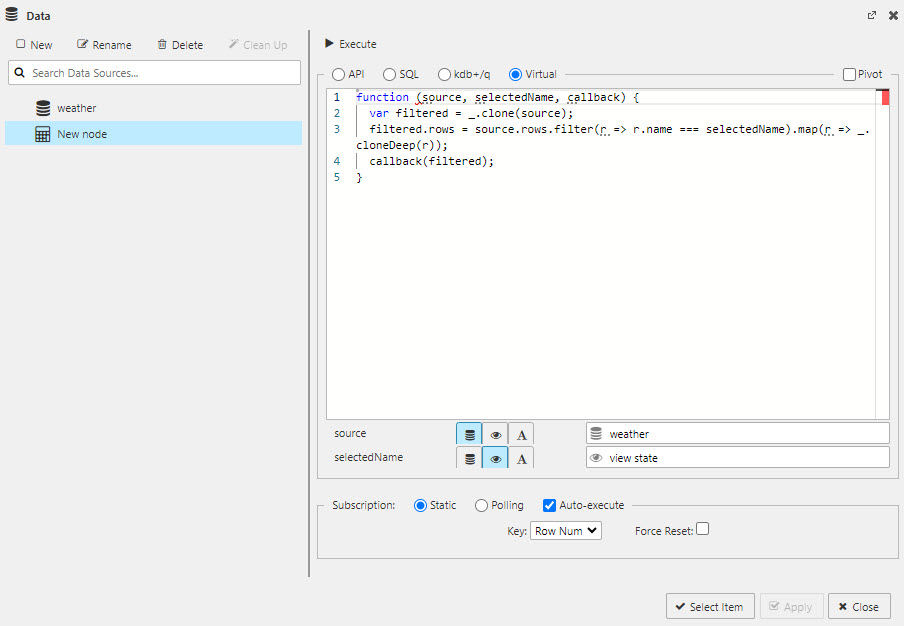Select the SQL radio button
904x626 pixels.
point(388,73)
